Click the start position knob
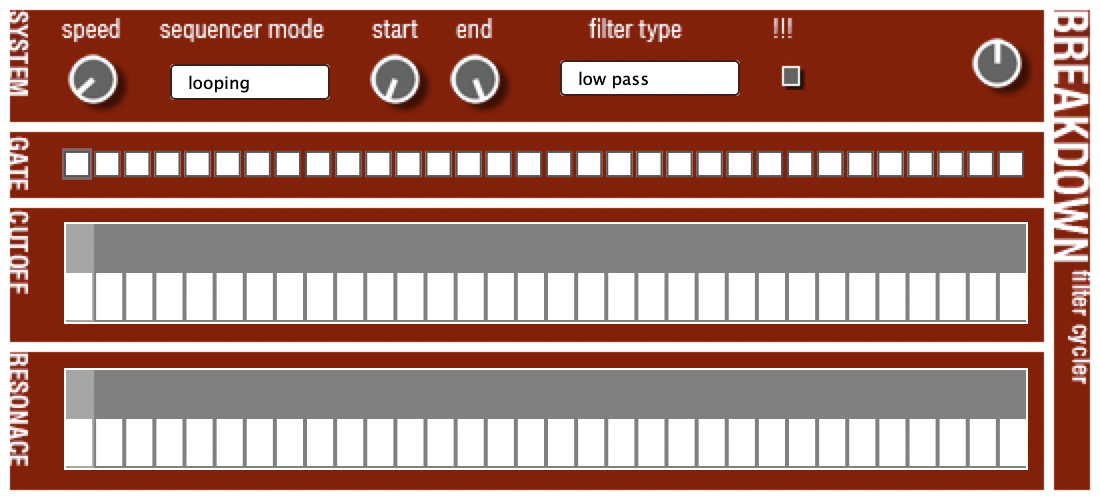Image resolution: width=1100 pixels, height=500 pixels. tap(394, 80)
